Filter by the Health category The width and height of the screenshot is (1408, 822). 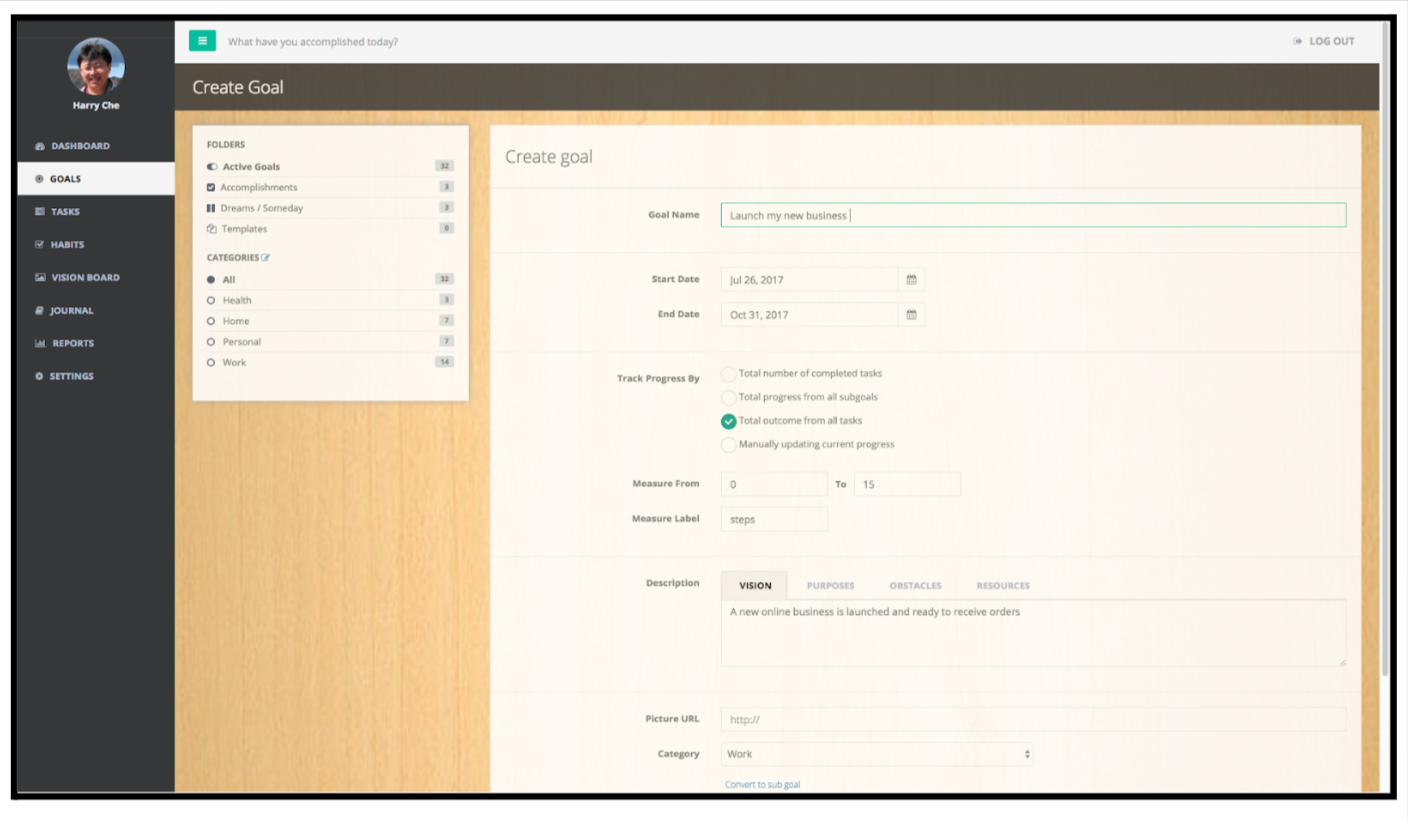pos(237,300)
